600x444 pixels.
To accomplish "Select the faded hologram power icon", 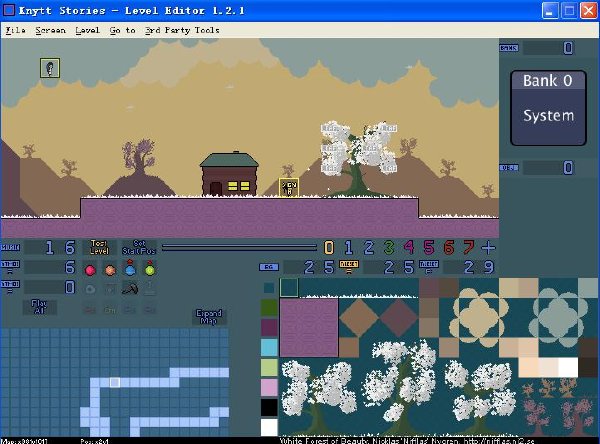I will pyautogui.click(x=150, y=288).
